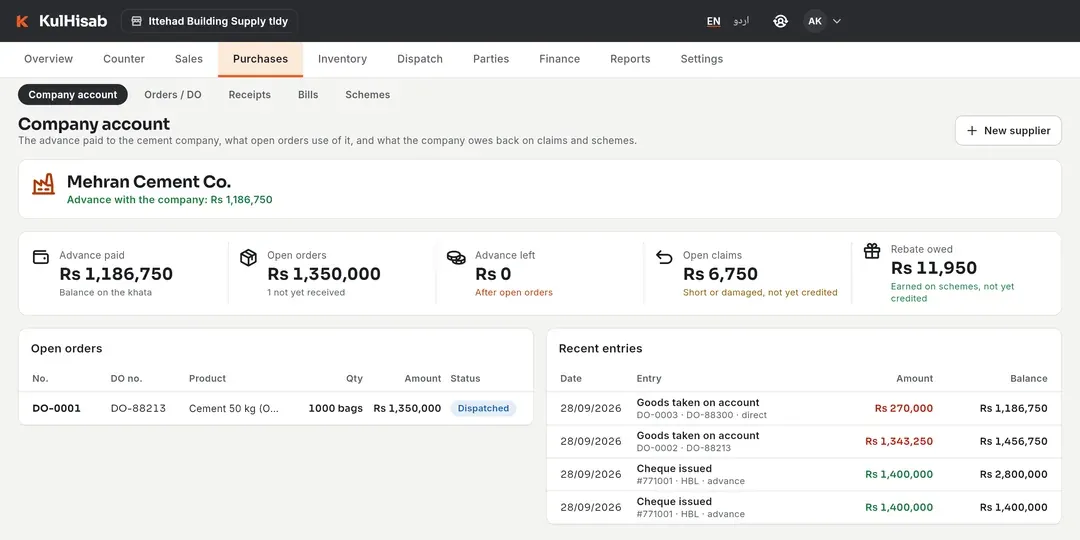Click the factory icon next to Mehran Cement Co.
Image resolution: width=1080 pixels, height=540 pixels.
[43, 184]
